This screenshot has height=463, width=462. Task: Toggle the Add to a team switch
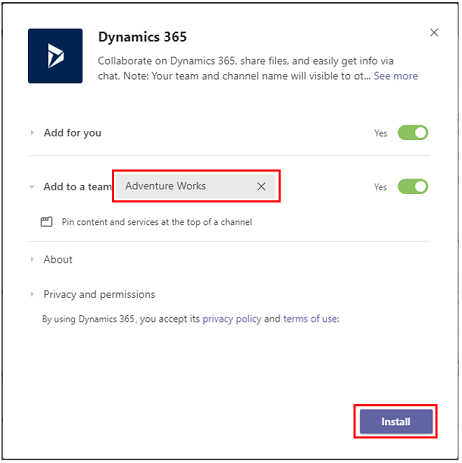pyautogui.click(x=413, y=186)
